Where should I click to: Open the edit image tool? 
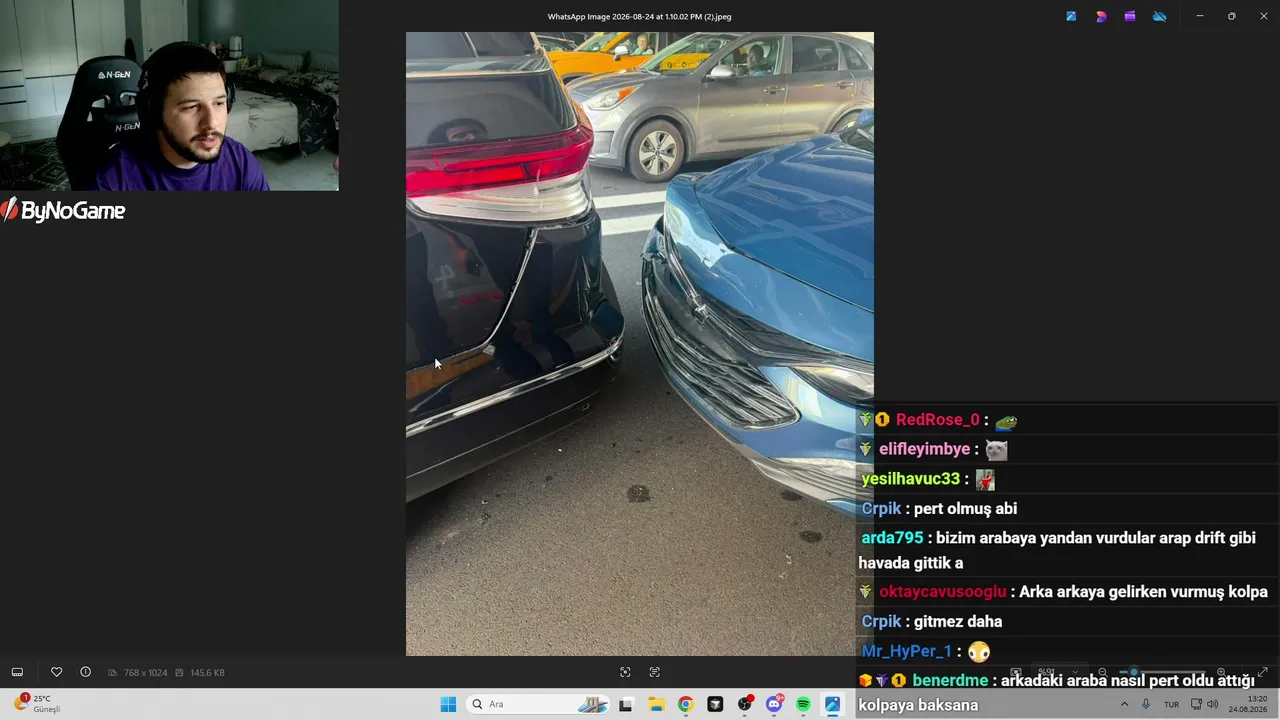point(1071,16)
